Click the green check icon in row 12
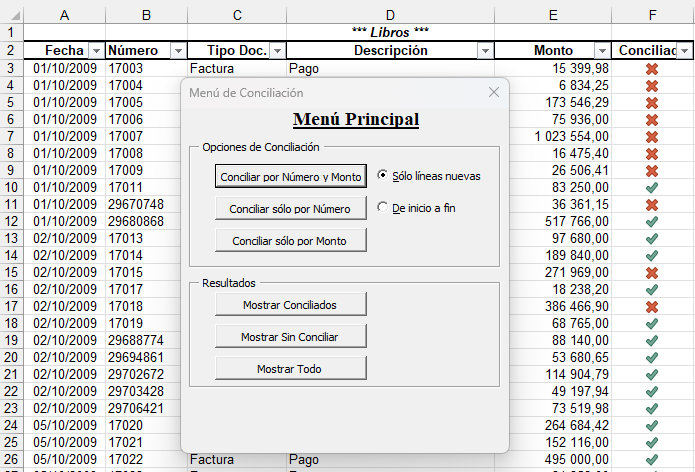The image size is (695, 472). point(652,222)
